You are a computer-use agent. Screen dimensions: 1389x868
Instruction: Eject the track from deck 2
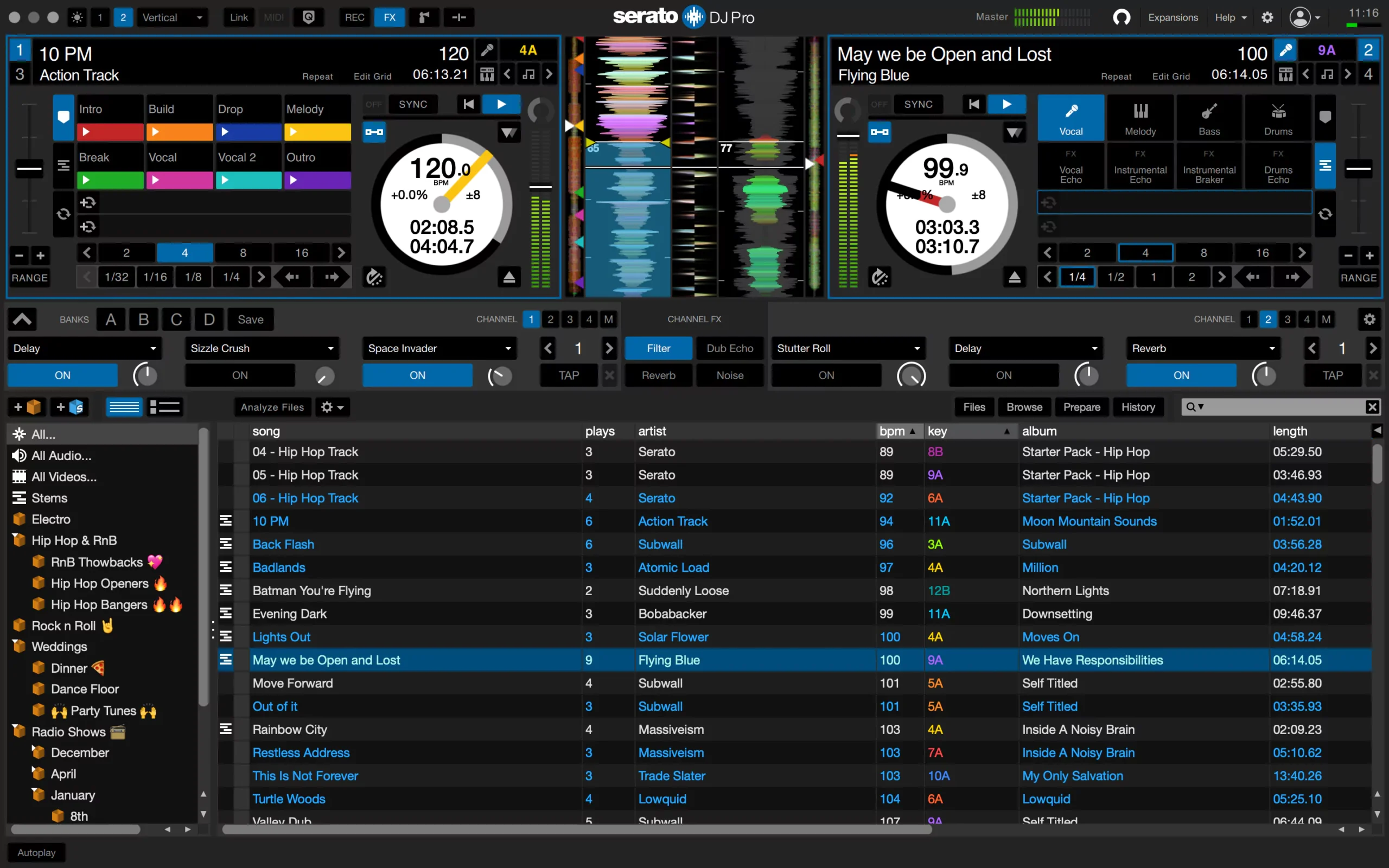(1014, 277)
